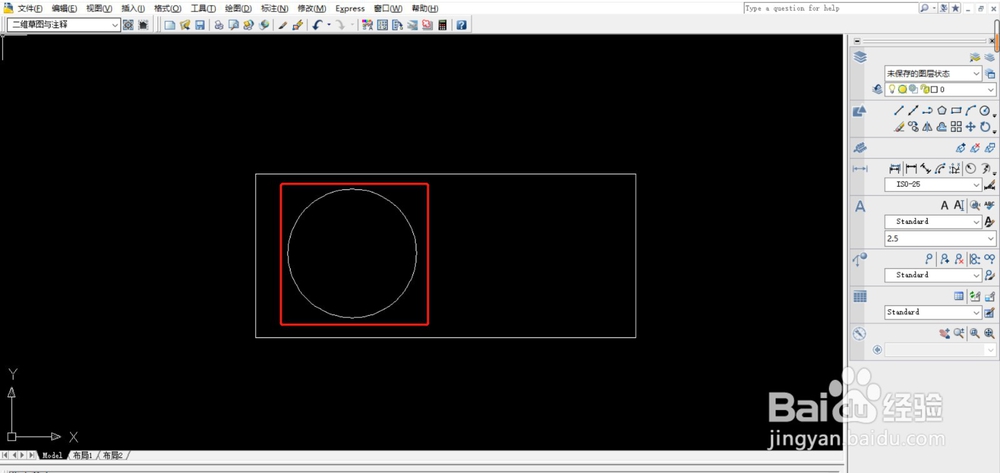
Task: Expand the undo history dropdown arrow
Action: click(x=329, y=25)
